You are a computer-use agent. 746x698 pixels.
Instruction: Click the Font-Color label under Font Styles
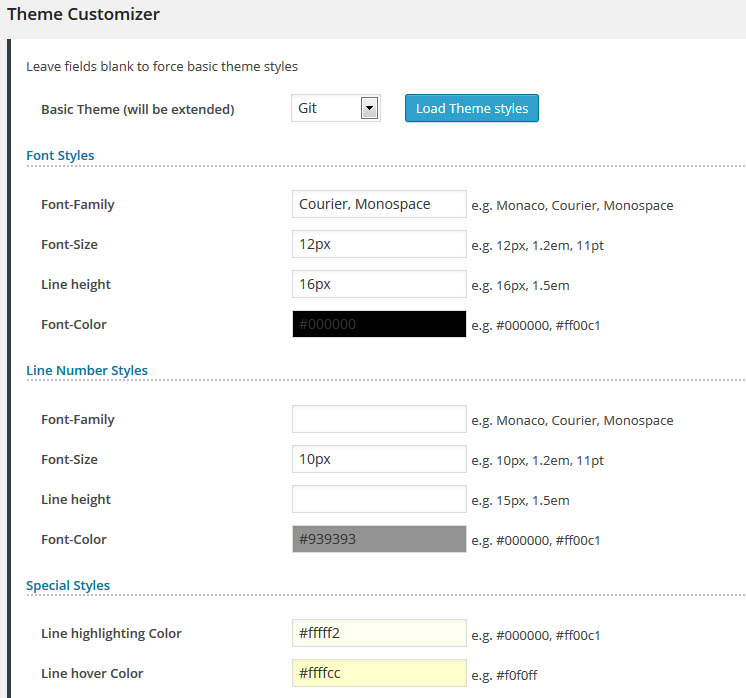pyautogui.click(x=73, y=324)
